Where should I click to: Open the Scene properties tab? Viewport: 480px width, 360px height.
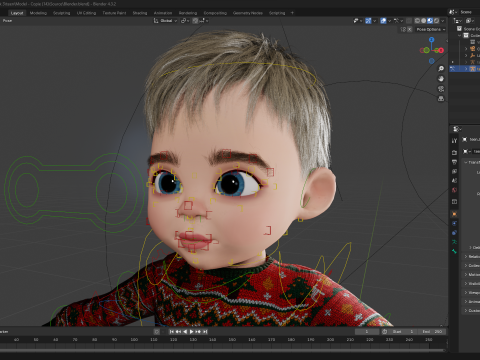click(454, 181)
